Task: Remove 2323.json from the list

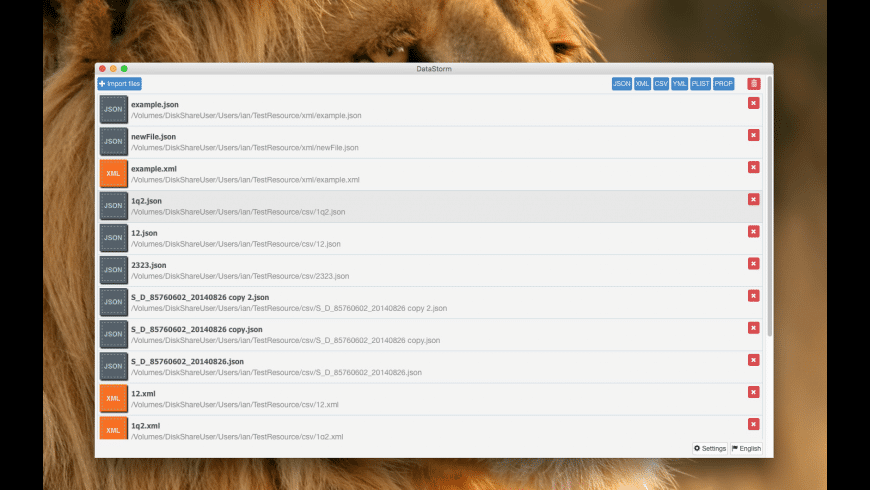Action: pyautogui.click(x=753, y=264)
